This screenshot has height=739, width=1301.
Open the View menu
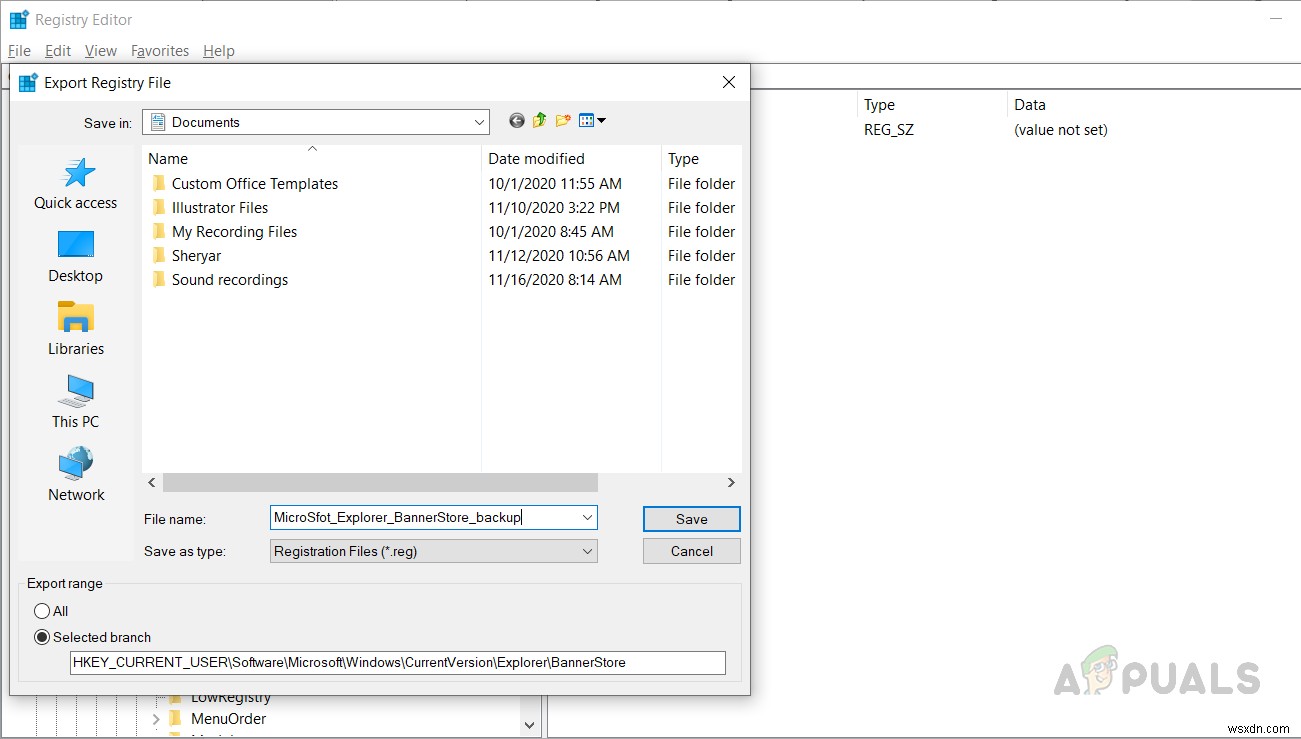click(x=101, y=51)
